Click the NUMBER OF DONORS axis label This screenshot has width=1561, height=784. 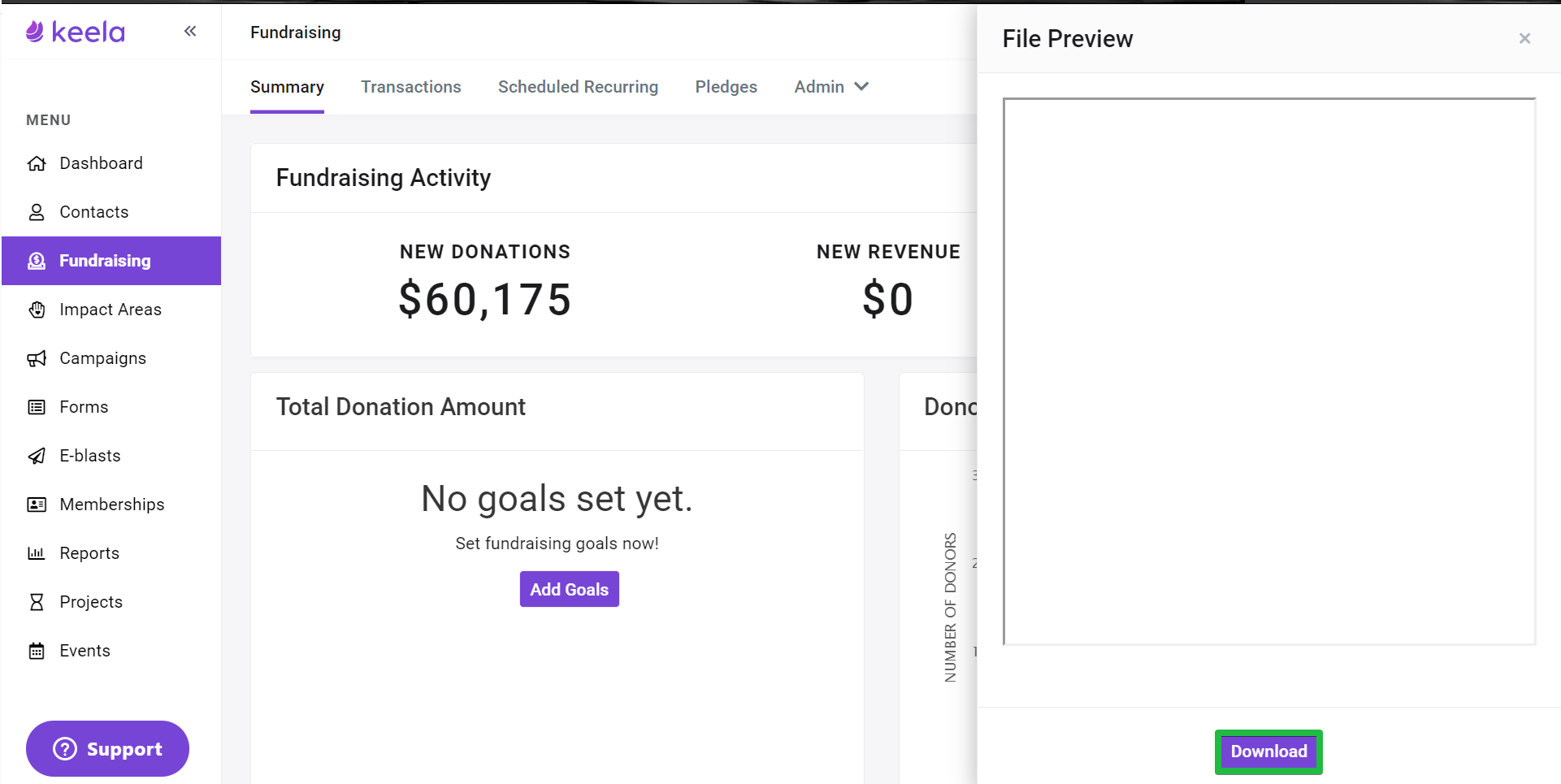(x=950, y=607)
